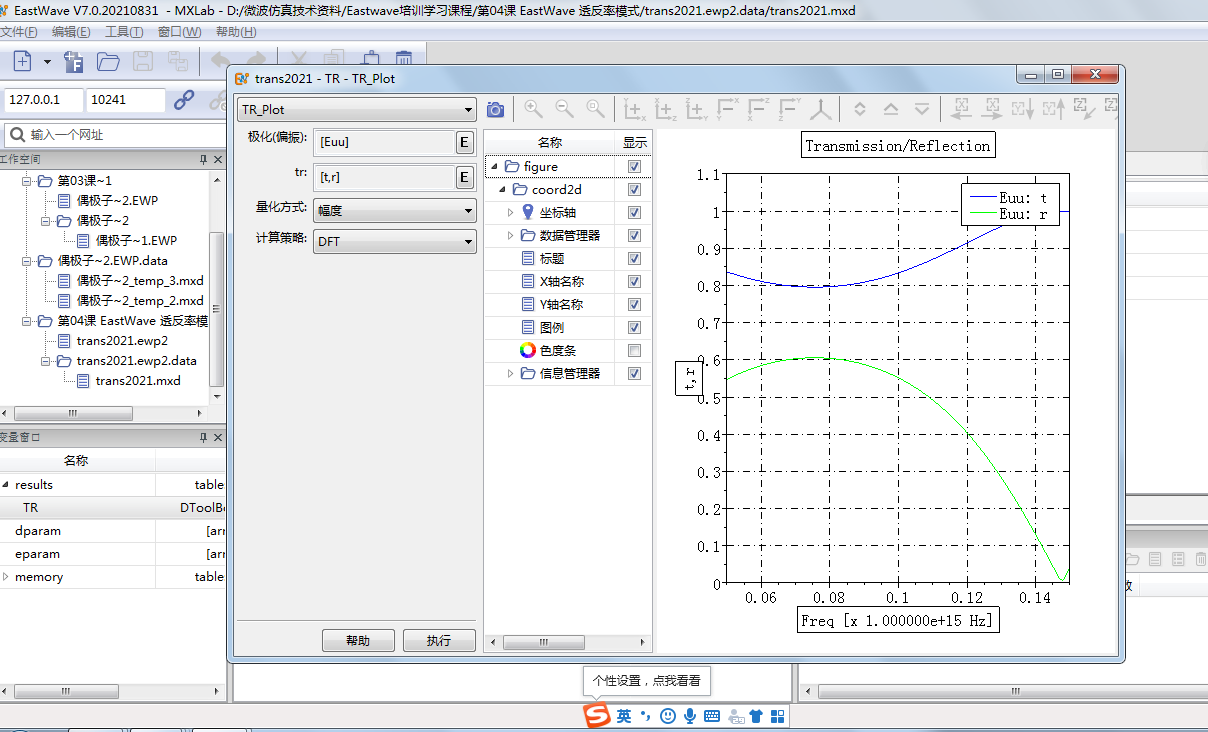Collapse the coord2d tree node

point(503,190)
